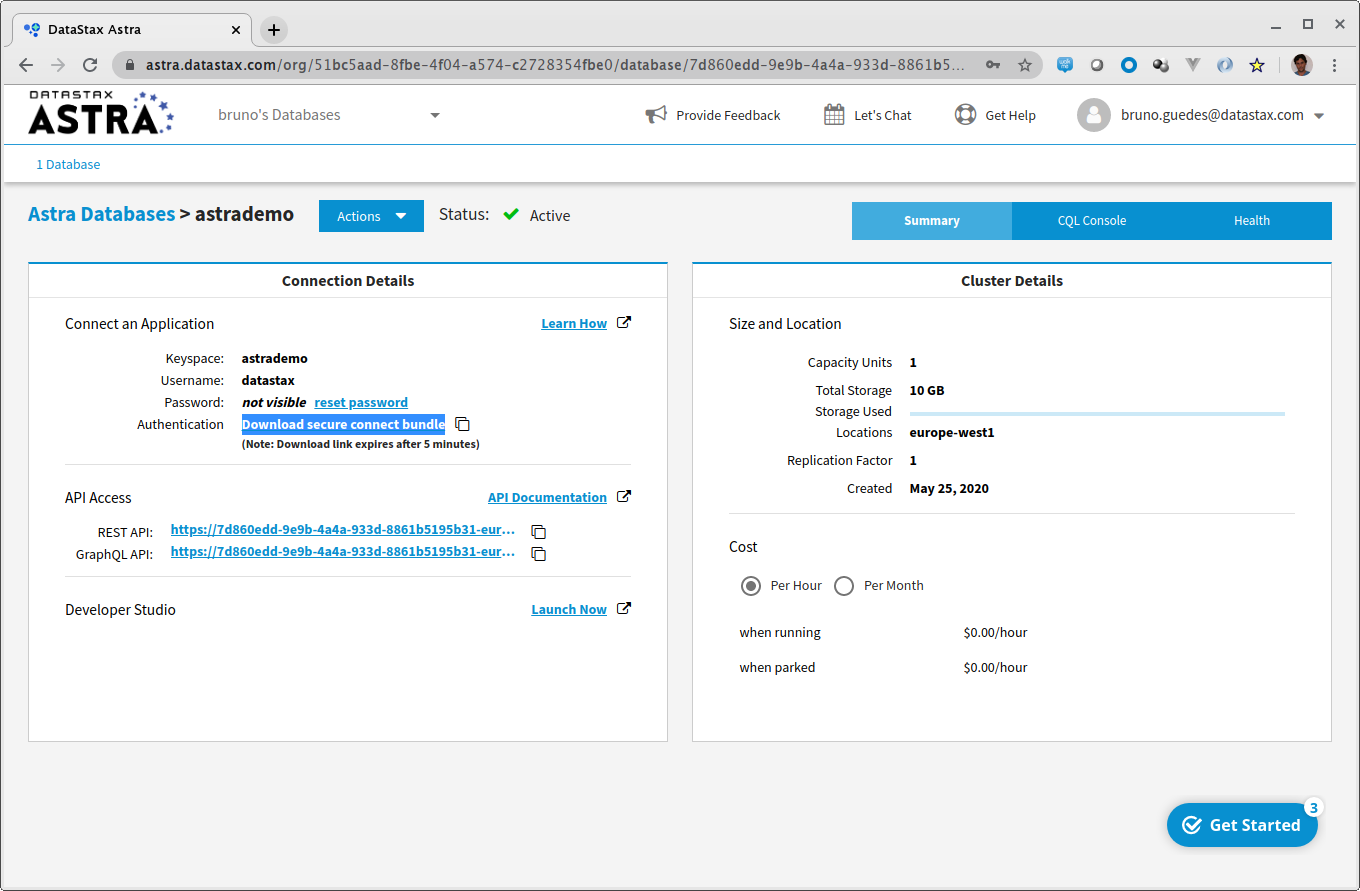The height and width of the screenshot is (891, 1360).
Task: Open the API Documentation link
Action: click(x=547, y=497)
